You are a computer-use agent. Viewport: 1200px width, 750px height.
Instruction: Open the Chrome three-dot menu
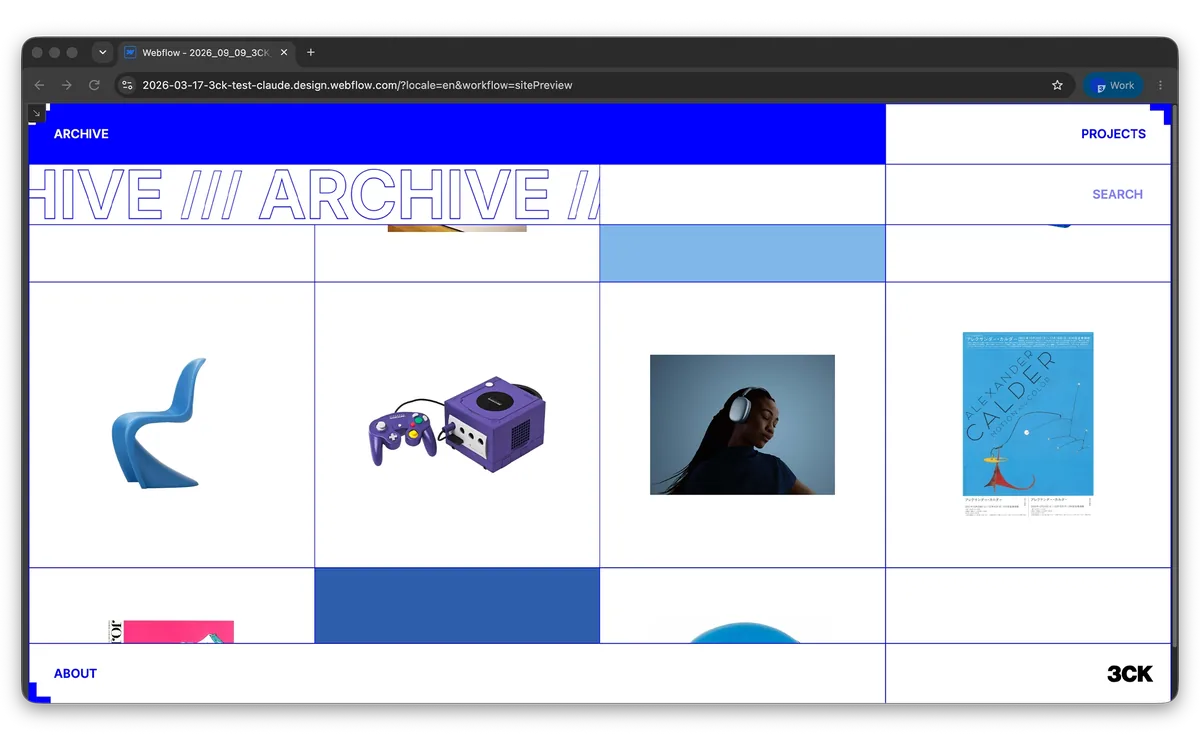tap(1160, 85)
